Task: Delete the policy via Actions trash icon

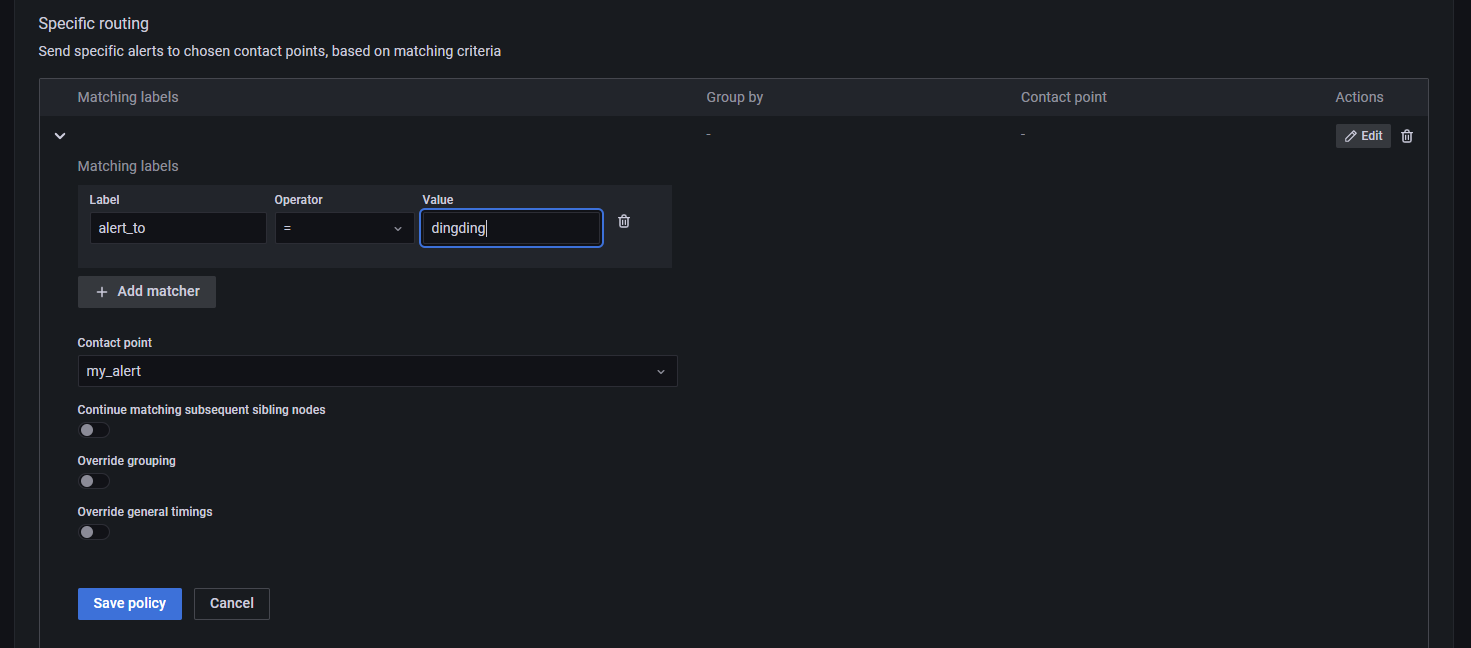Action: [x=1407, y=136]
